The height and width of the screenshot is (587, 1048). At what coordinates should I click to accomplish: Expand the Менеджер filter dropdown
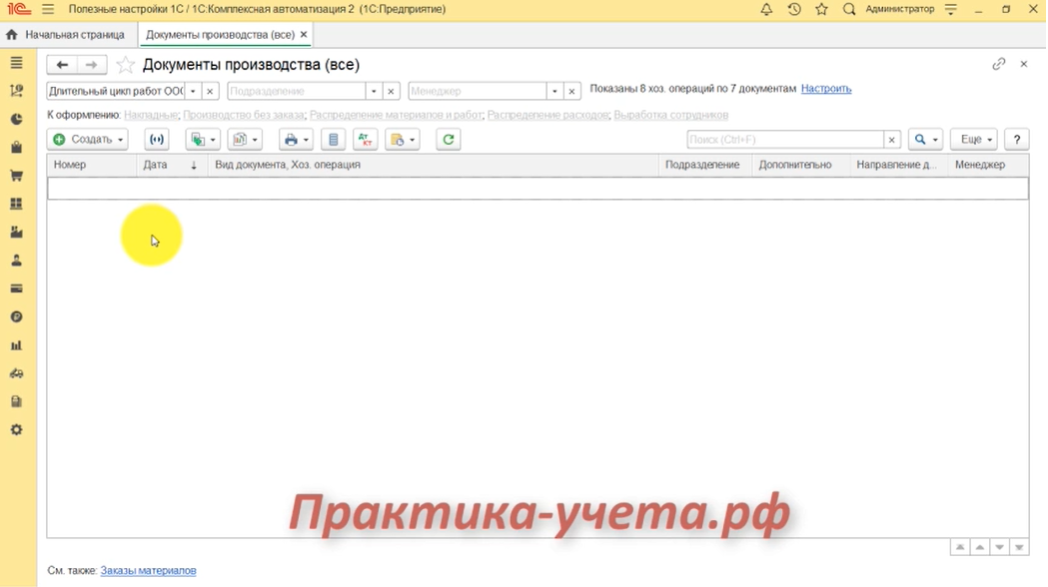pos(555,91)
